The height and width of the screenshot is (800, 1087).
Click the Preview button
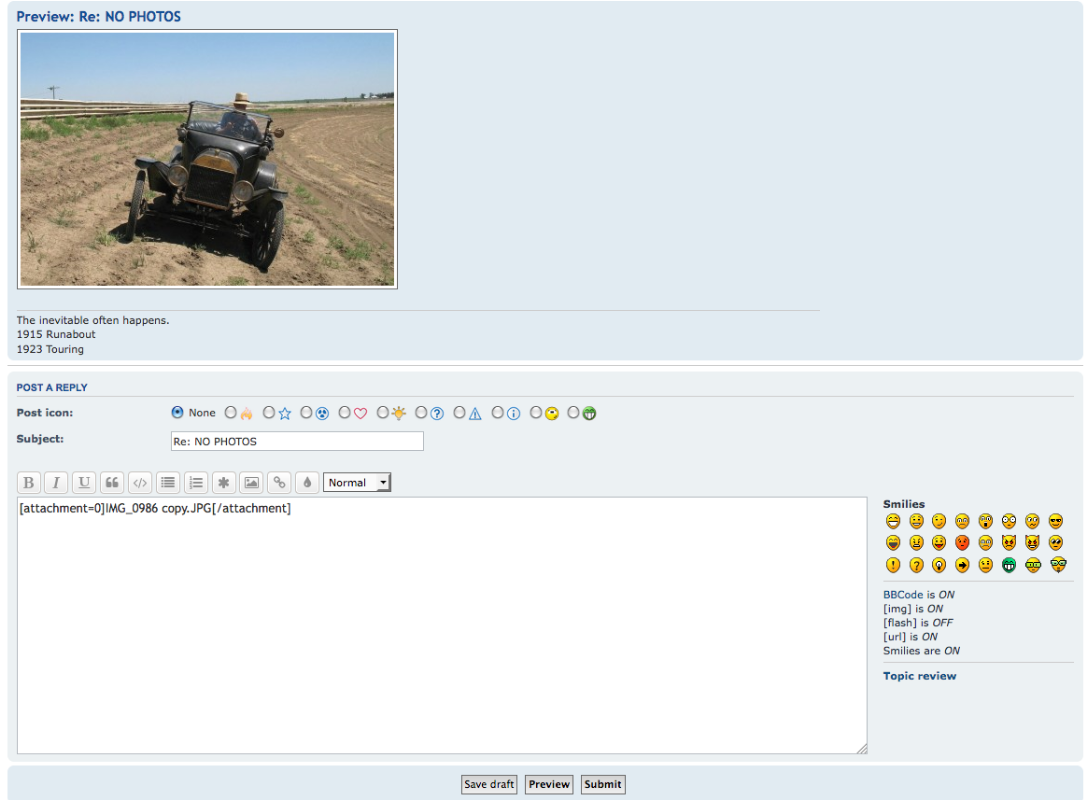549,785
